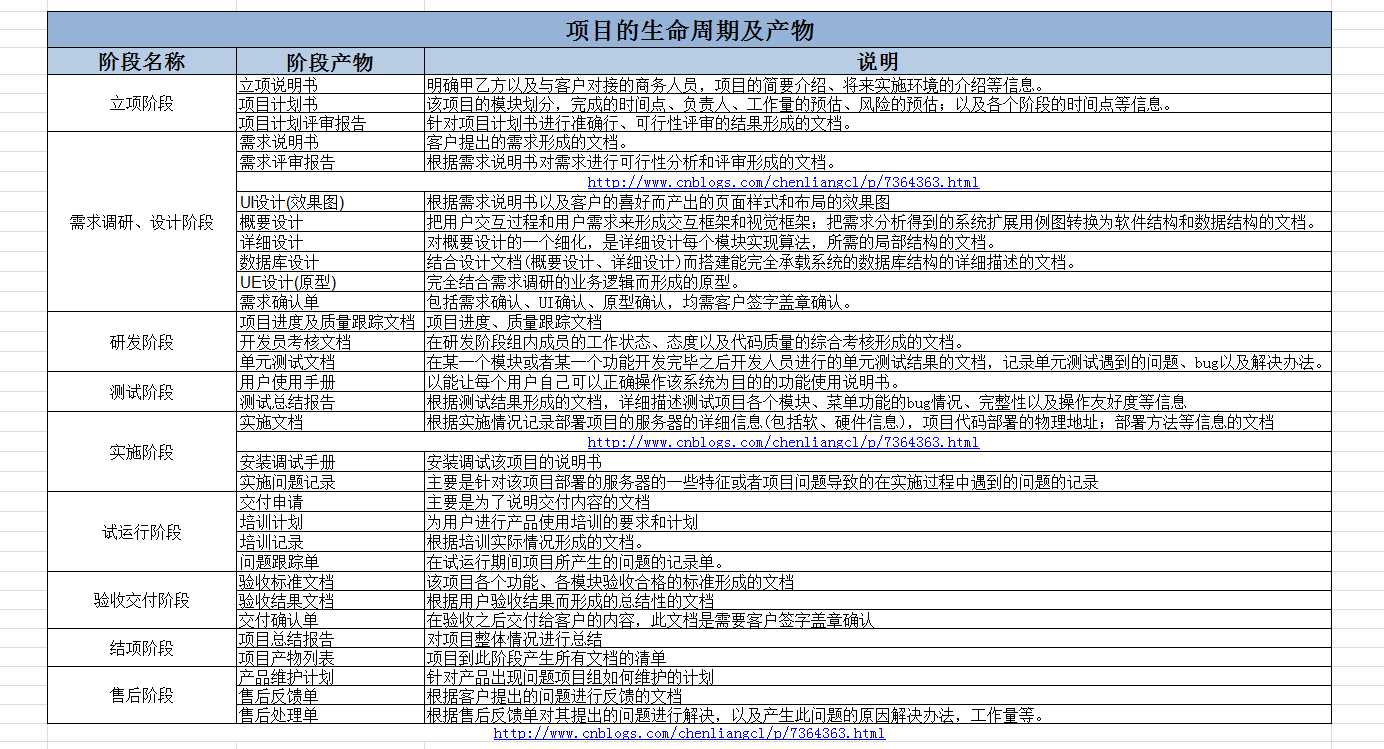
Task: Select the 结项阶段 cell
Action: tap(142, 648)
